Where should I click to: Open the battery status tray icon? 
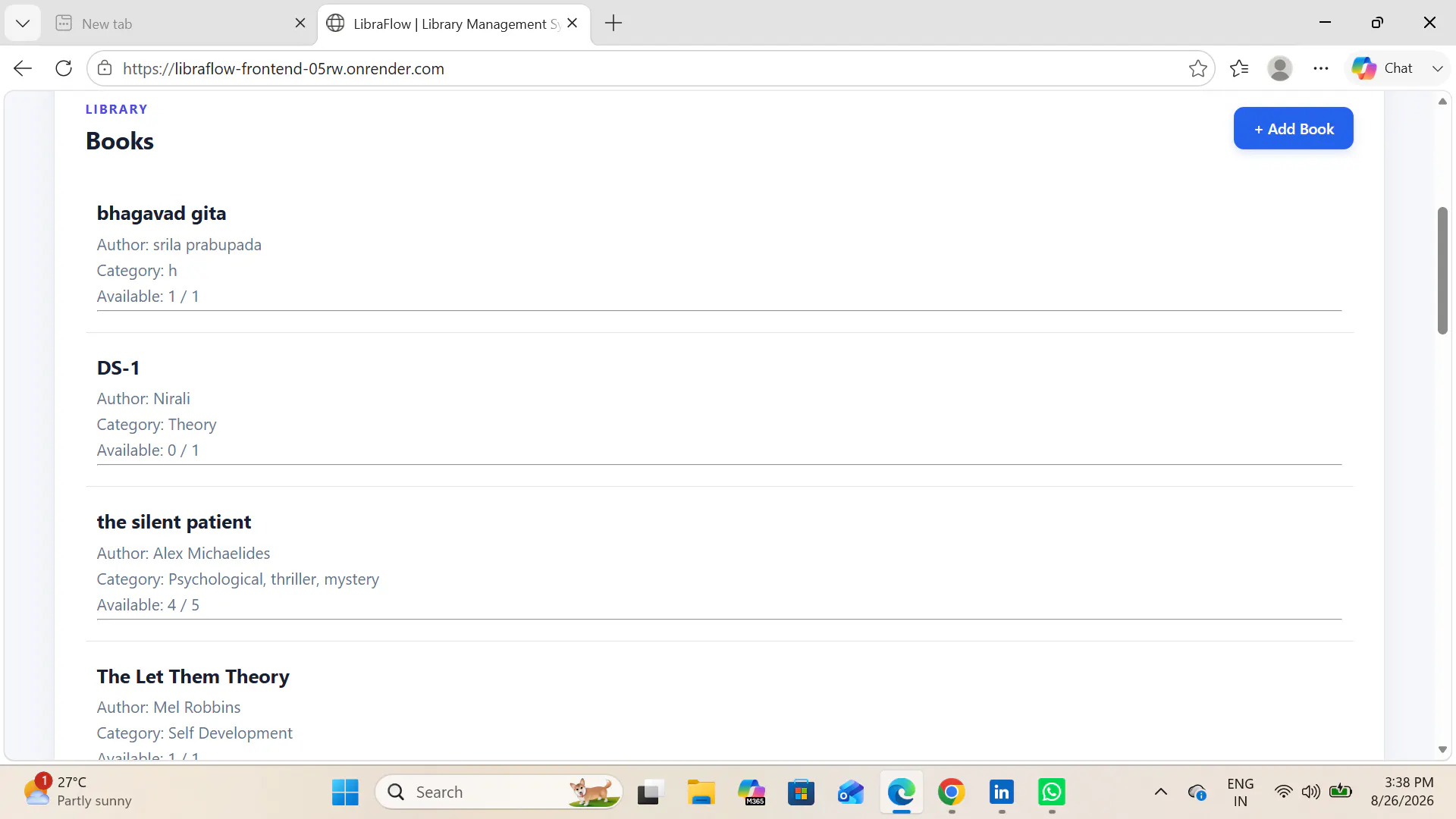point(1341,792)
